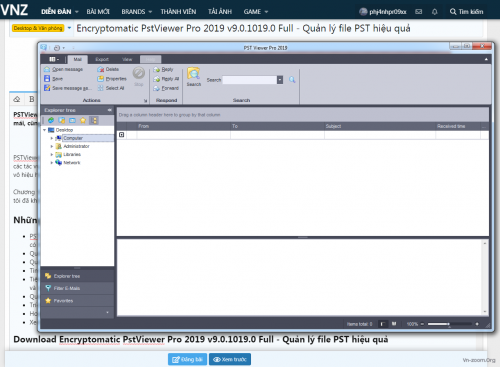
Task: Switch to the View ribbon tab
Action: tap(127, 59)
